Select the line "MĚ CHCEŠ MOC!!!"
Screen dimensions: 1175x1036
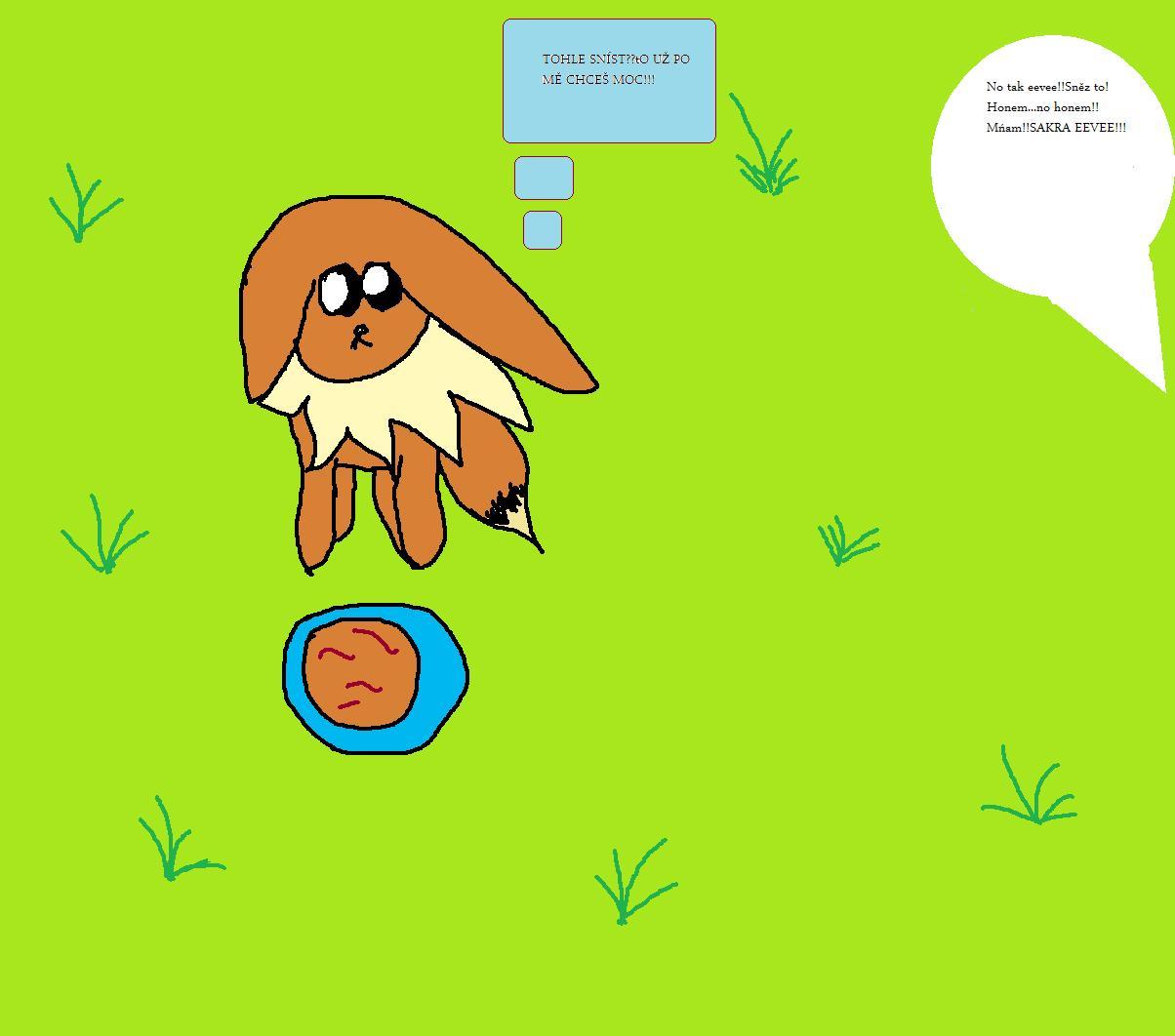(598, 80)
